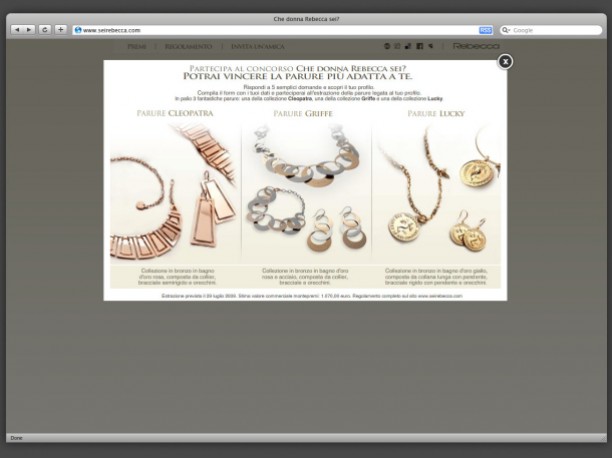
Task: Select the Parure Griffe jewelry image
Action: pyautogui.click(x=306, y=193)
